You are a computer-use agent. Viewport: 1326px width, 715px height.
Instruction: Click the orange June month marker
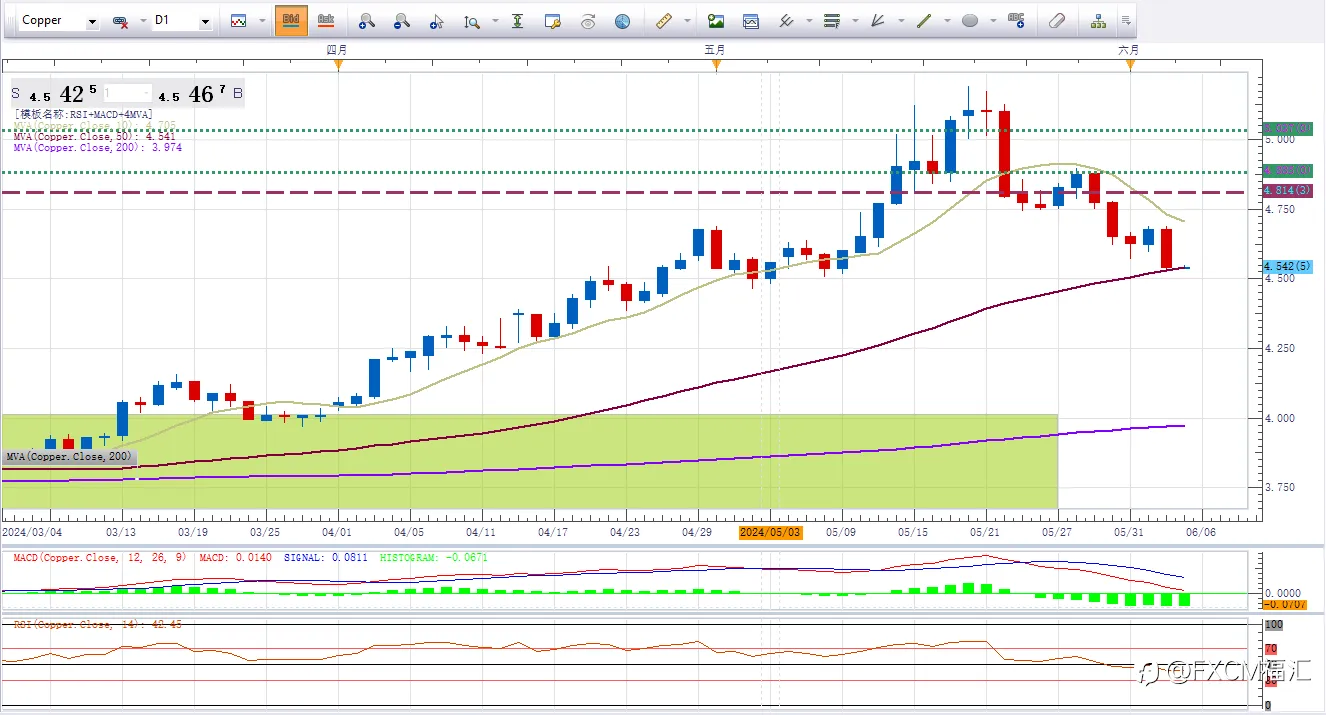point(1130,65)
